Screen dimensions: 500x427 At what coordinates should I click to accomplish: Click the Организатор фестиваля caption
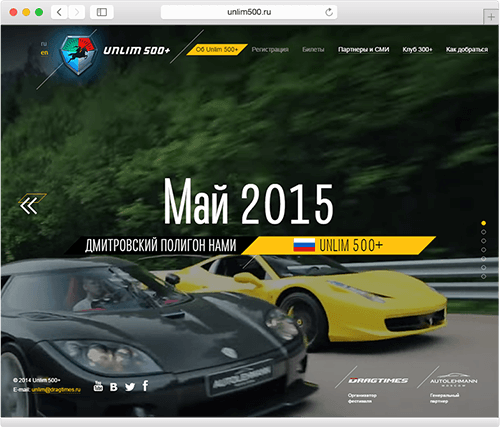(362, 398)
